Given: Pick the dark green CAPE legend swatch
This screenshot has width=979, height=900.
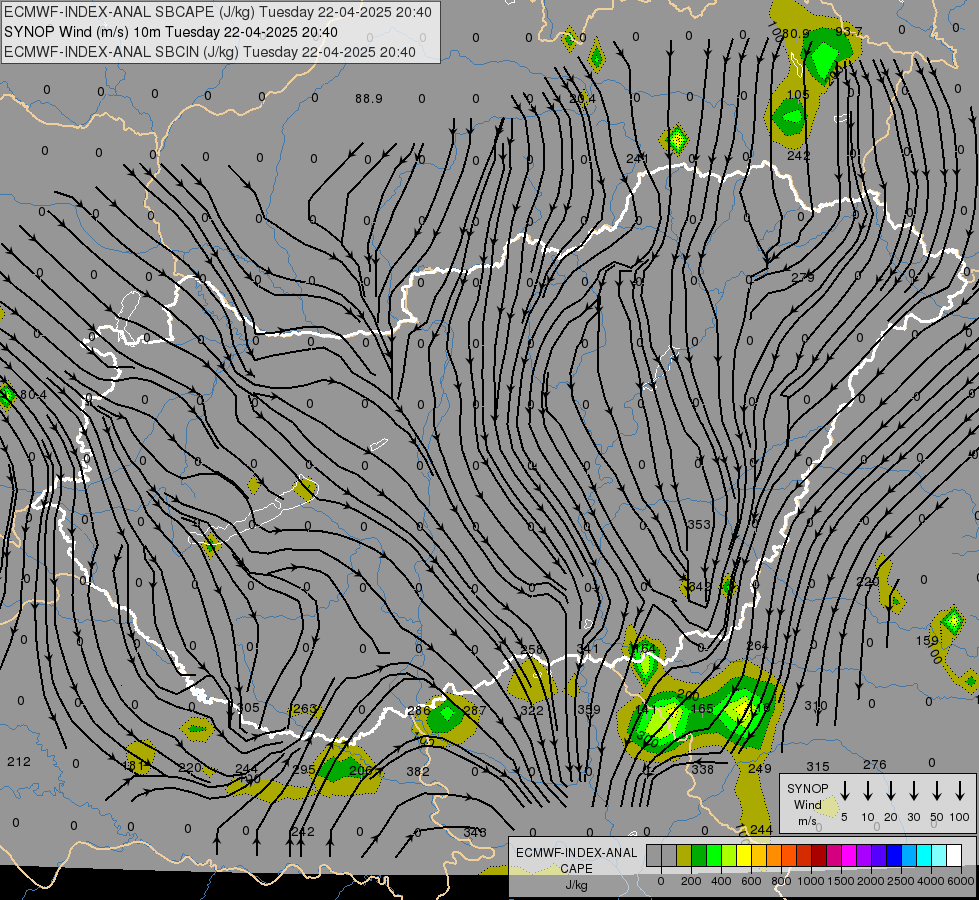Looking at the screenshot, I should pos(699,856).
